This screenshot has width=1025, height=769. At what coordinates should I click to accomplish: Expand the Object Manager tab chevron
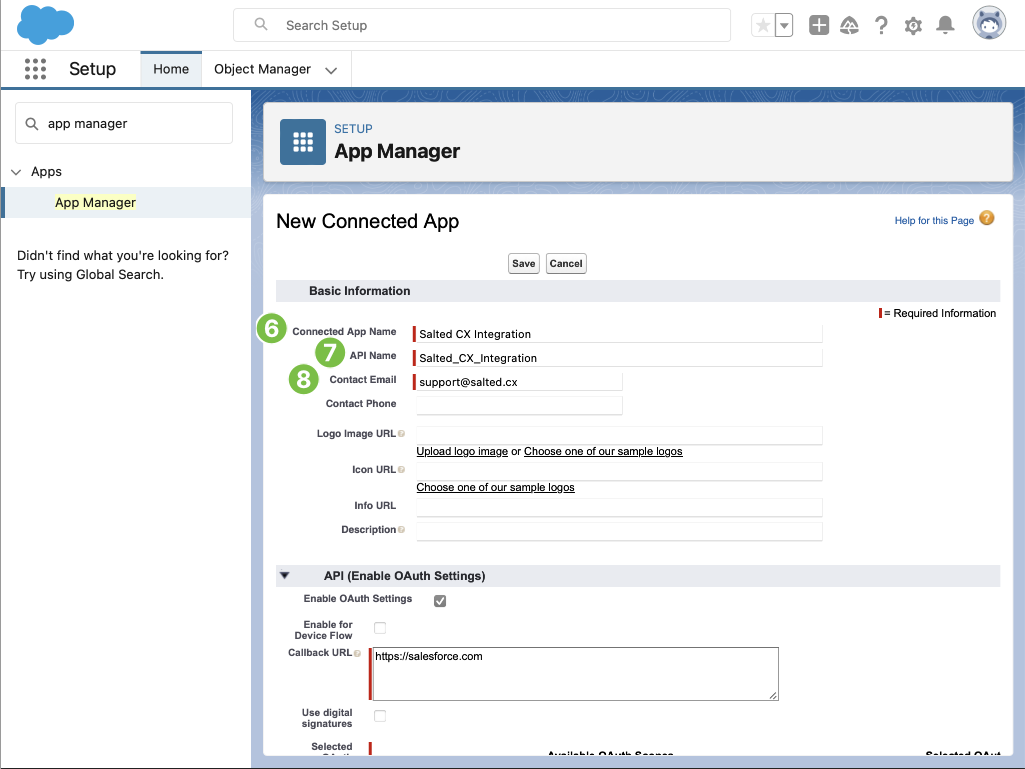(x=331, y=70)
